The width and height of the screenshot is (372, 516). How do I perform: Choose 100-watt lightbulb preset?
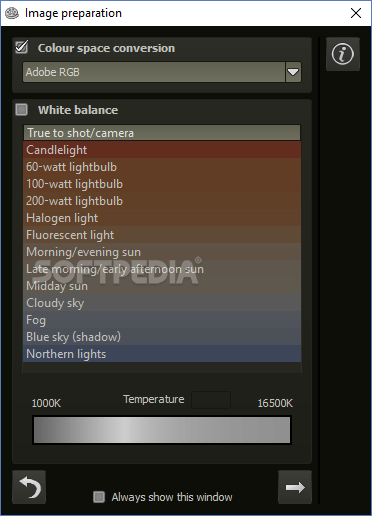(x=162, y=184)
